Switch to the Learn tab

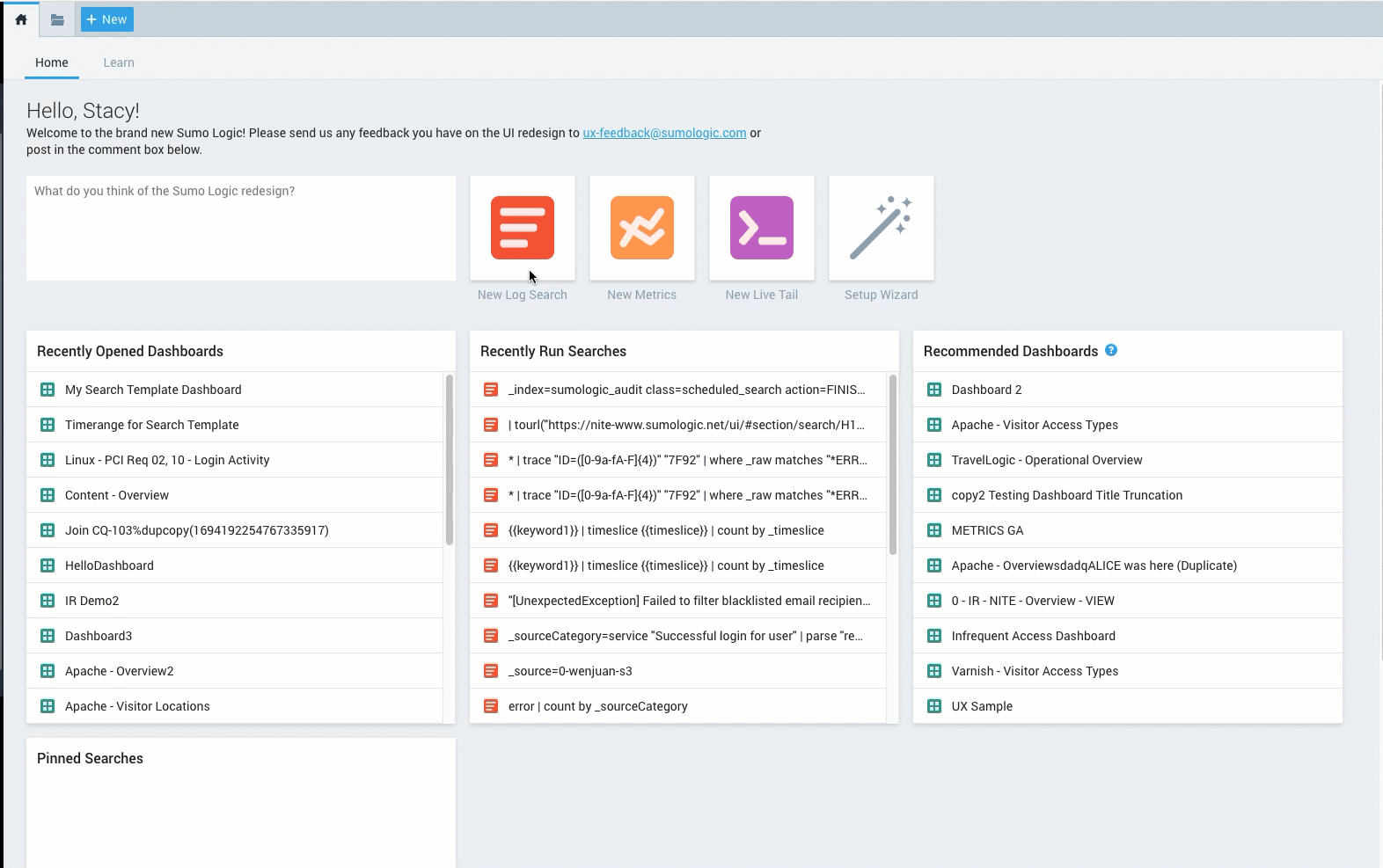[x=119, y=62]
